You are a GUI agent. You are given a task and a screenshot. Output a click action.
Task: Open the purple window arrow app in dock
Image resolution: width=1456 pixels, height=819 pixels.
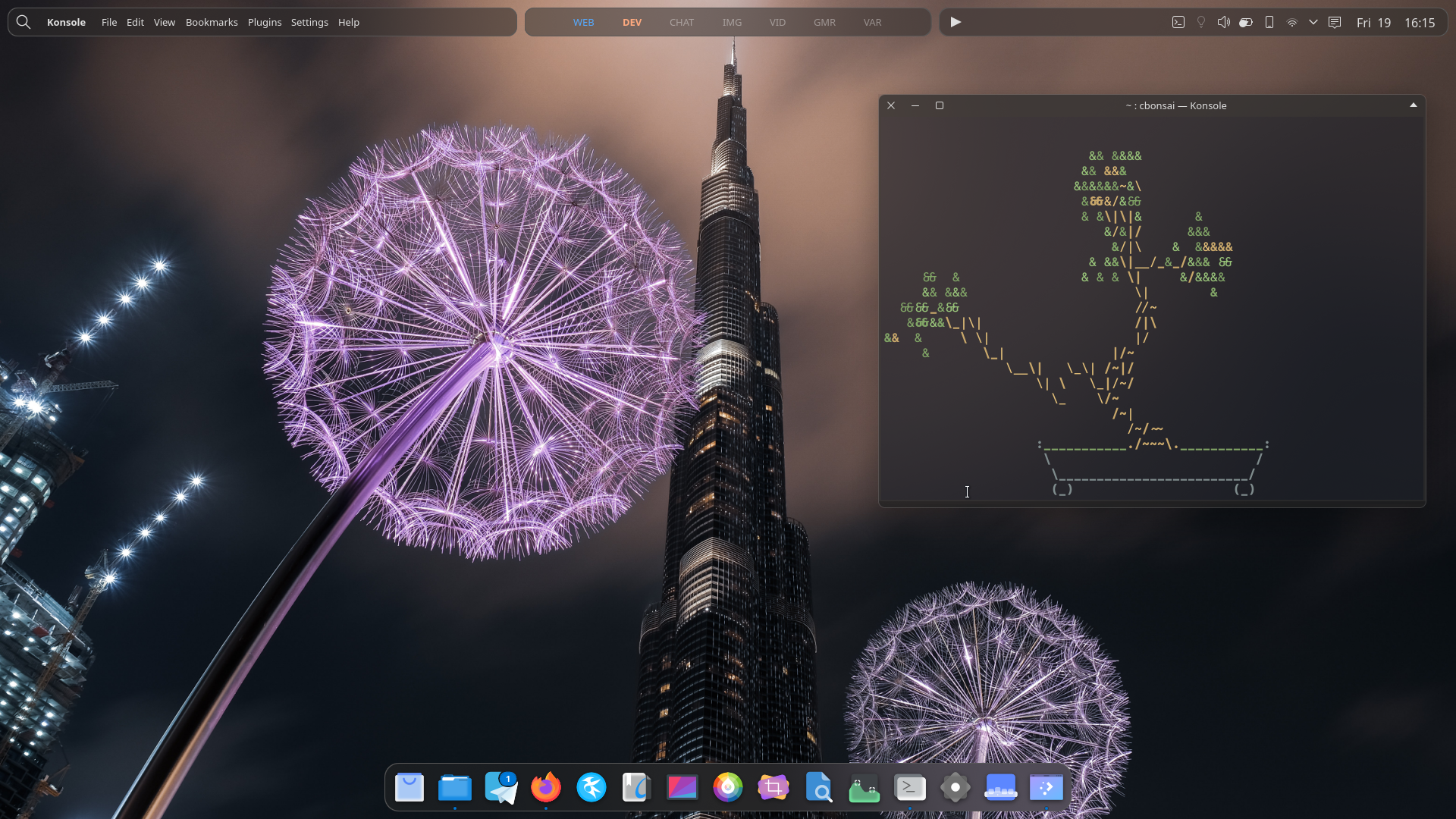(x=1046, y=787)
